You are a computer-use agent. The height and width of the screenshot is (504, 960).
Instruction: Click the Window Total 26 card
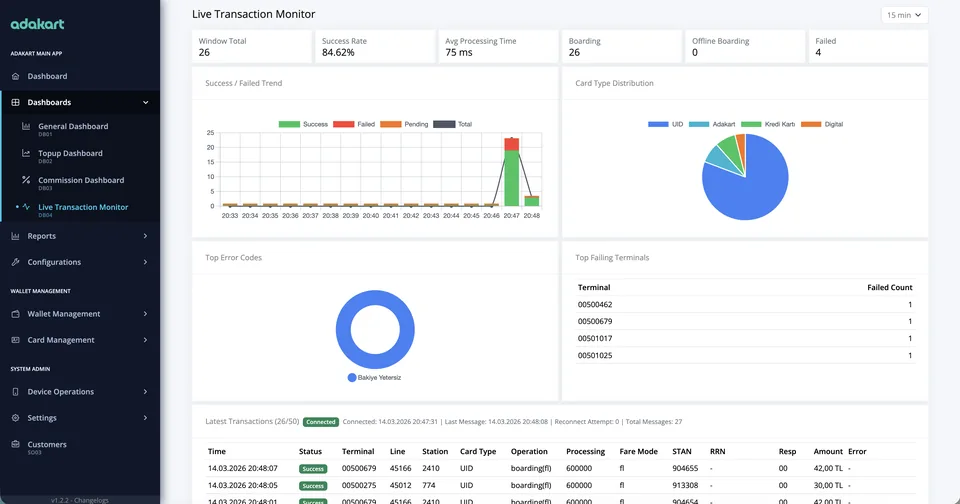[252, 47]
